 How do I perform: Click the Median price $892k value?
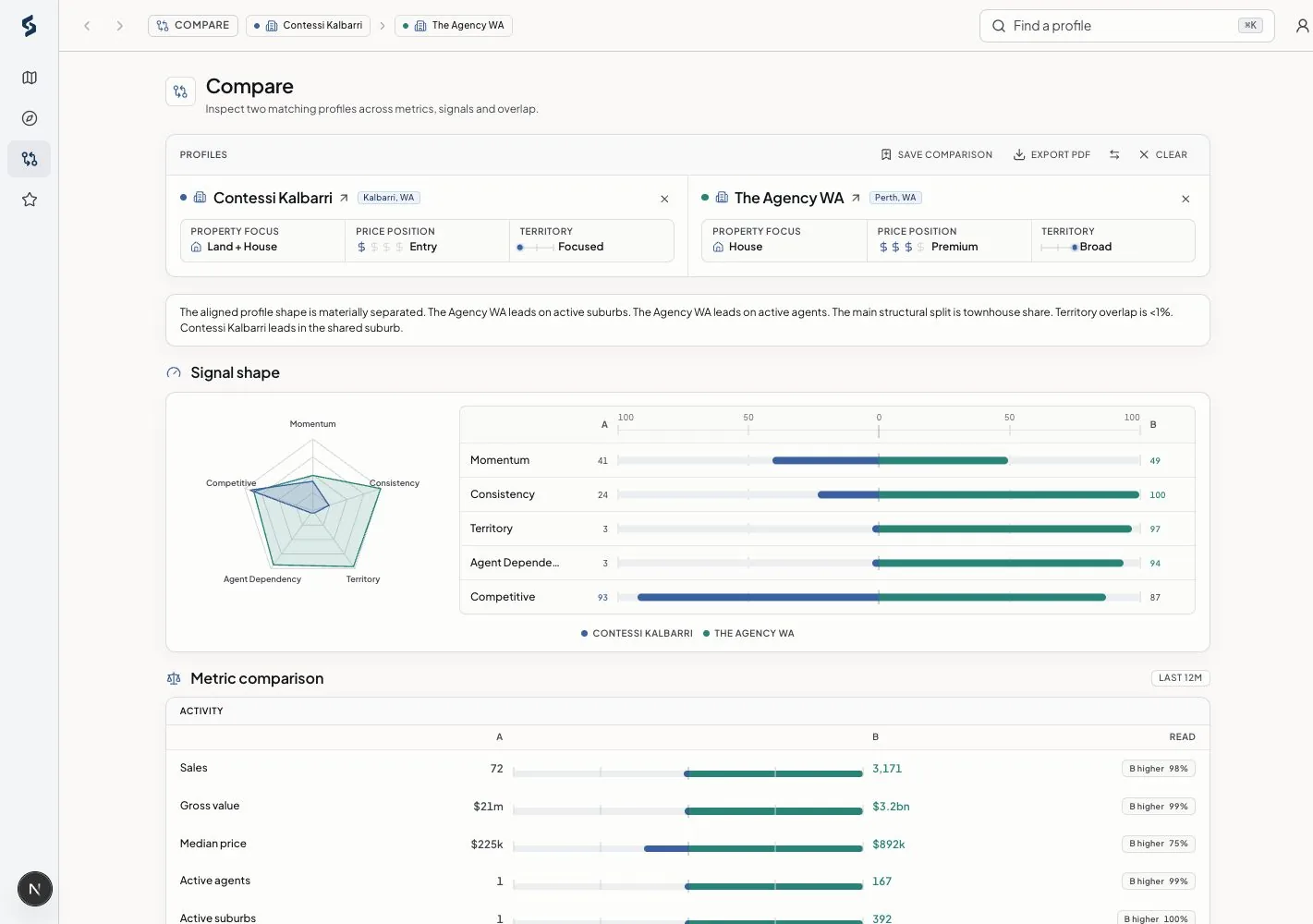888,845
